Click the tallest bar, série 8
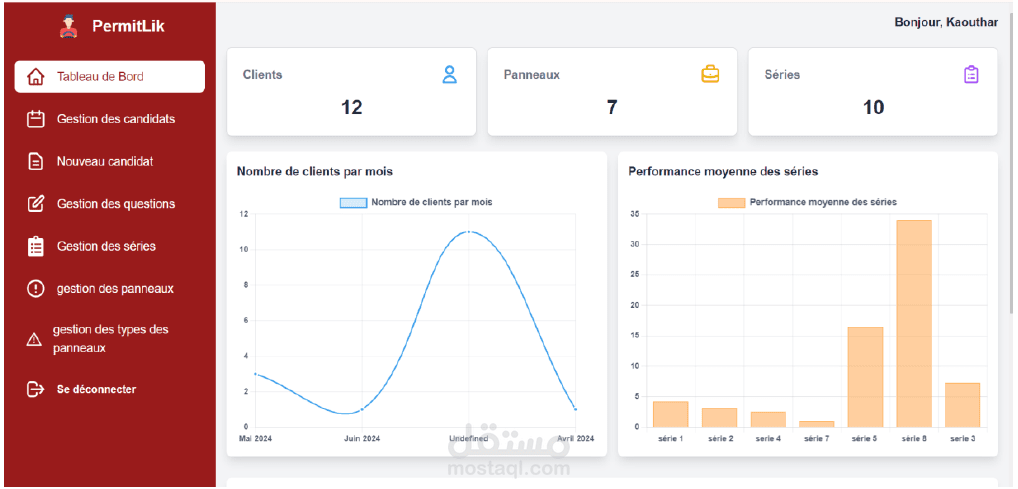Viewport: 1018px width, 489px height. coord(914,323)
